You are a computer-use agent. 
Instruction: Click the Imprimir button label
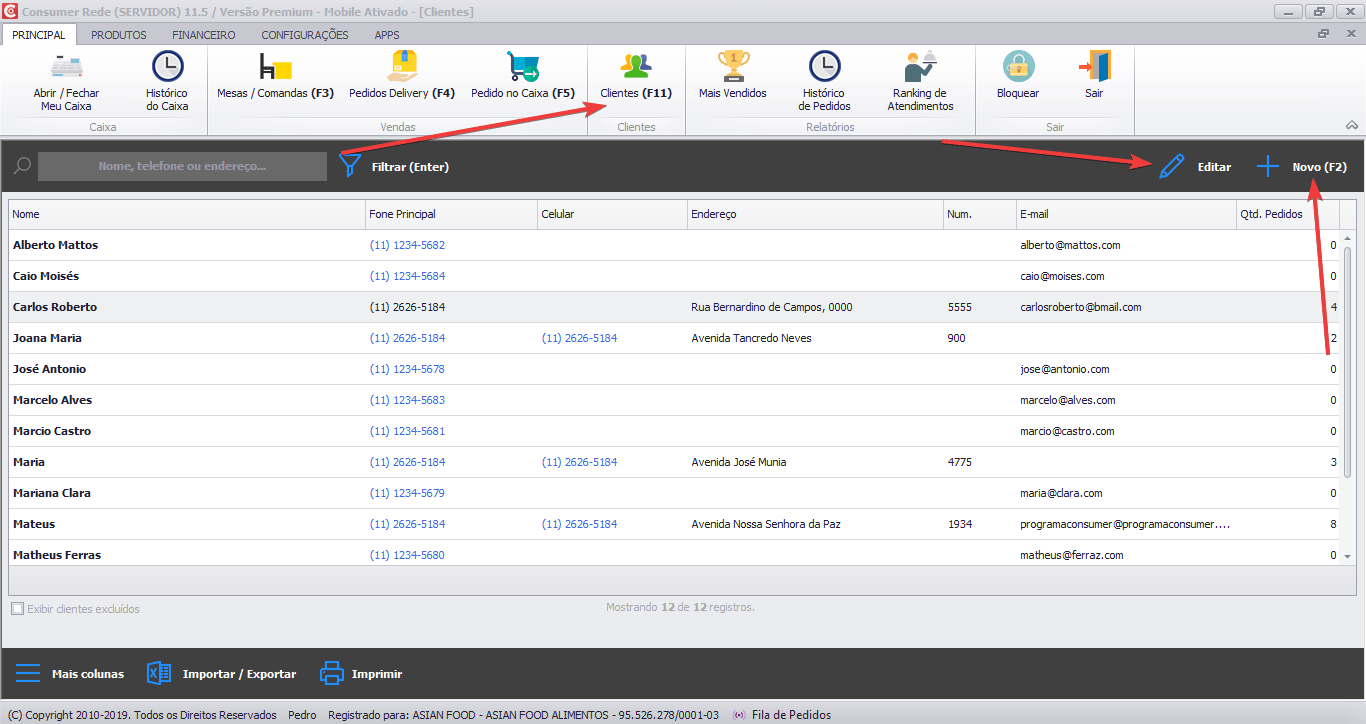pyautogui.click(x=377, y=674)
